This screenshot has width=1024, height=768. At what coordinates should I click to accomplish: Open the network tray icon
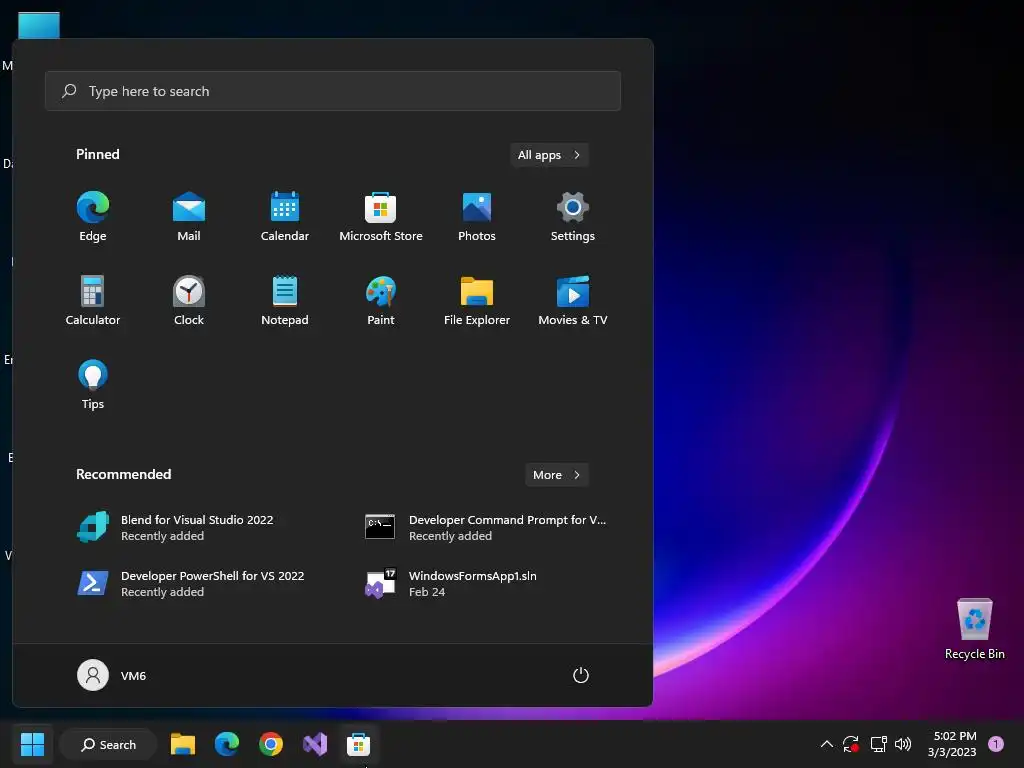878,744
